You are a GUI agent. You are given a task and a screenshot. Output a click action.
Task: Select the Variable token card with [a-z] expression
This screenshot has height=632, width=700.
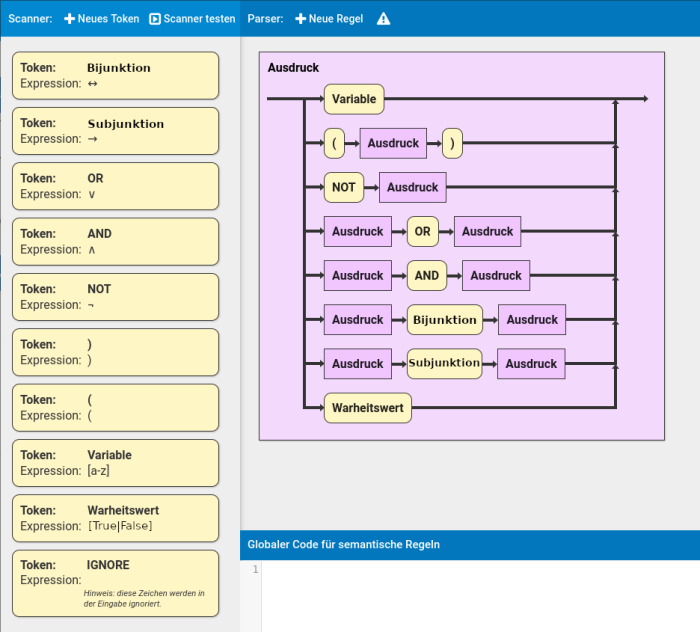point(116,463)
